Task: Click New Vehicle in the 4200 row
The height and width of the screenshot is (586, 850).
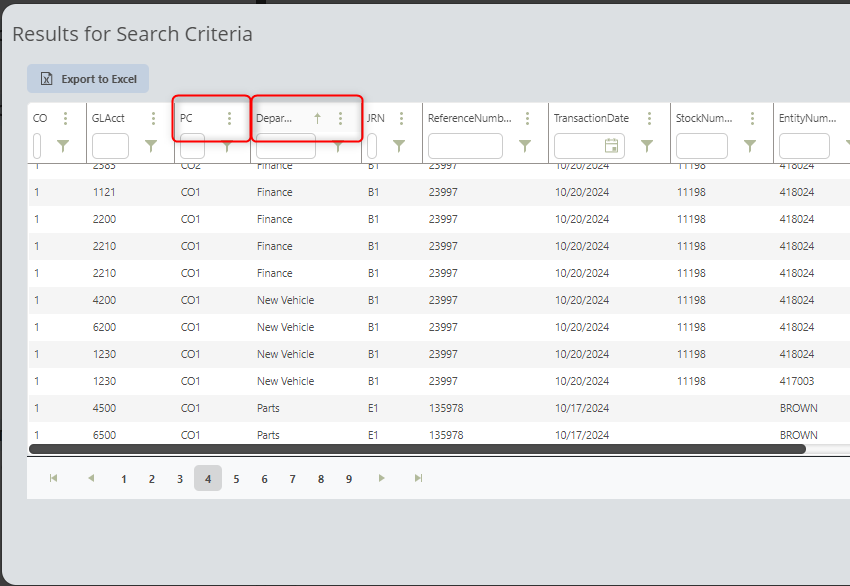Action: (x=286, y=300)
